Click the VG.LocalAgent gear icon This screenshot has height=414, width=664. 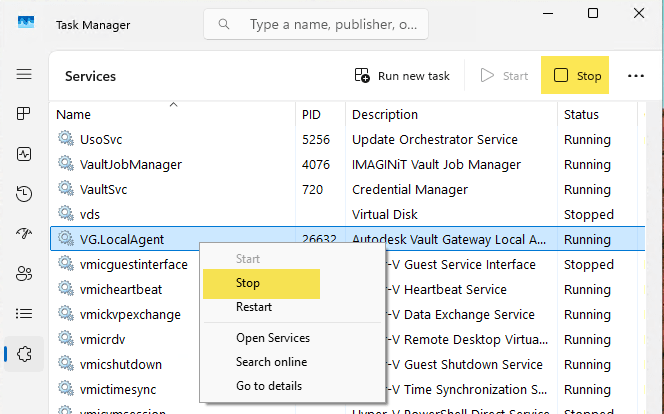click(66, 238)
